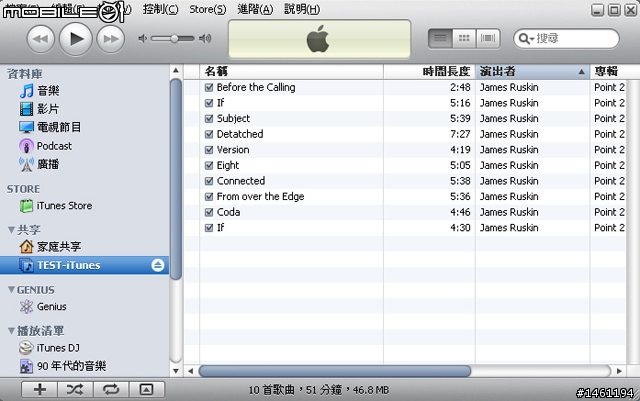Uncheck the first If song (5:16)
Image resolution: width=640 pixels, height=401 pixels.
209,103
